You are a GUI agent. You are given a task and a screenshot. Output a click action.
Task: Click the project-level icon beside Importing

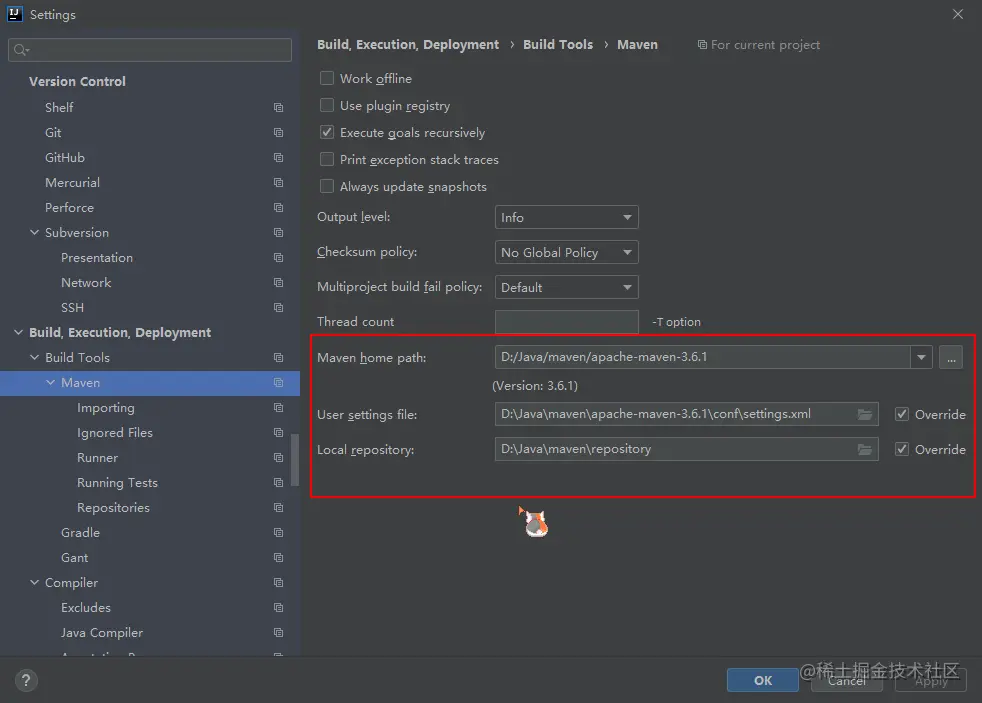pos(279,408)
